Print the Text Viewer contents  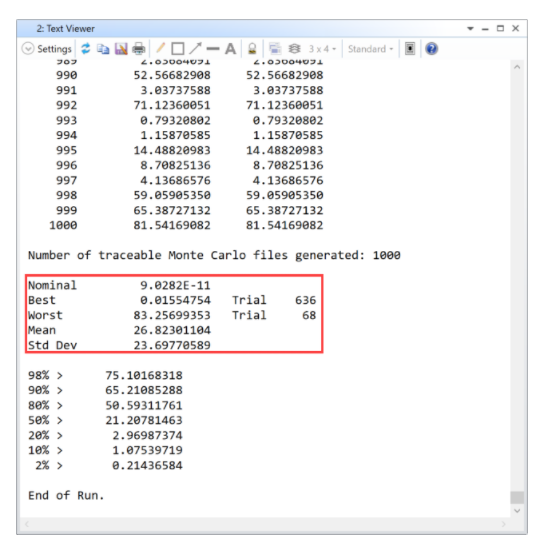[139, 48]
